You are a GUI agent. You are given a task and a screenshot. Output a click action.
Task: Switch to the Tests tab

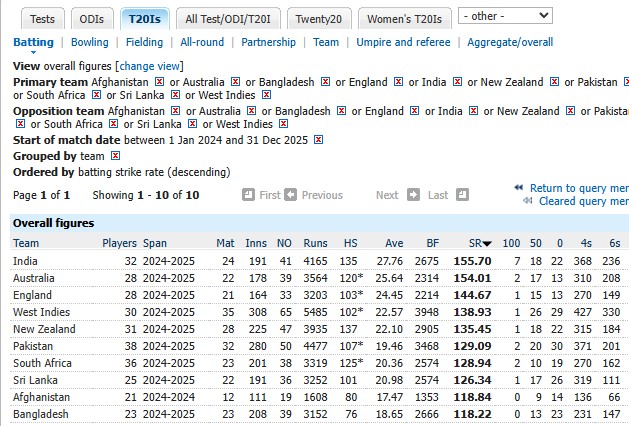click(x=43, y=19)
